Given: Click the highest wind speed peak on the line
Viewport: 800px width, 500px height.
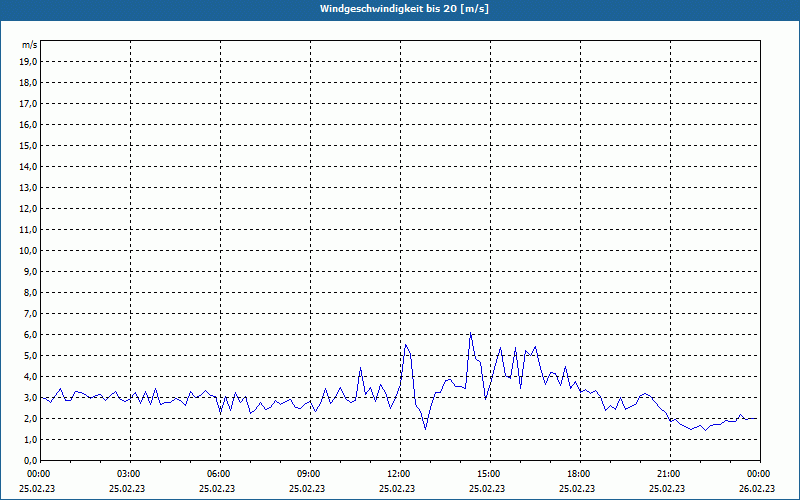Looking at the screenshot, I should [470, 333].
